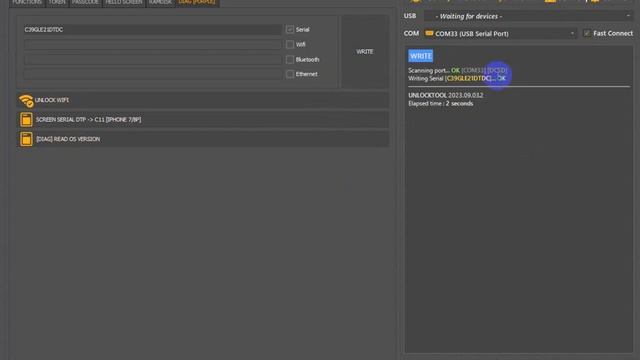Toggle the Fast Connect checkbox

coord(587,33)
